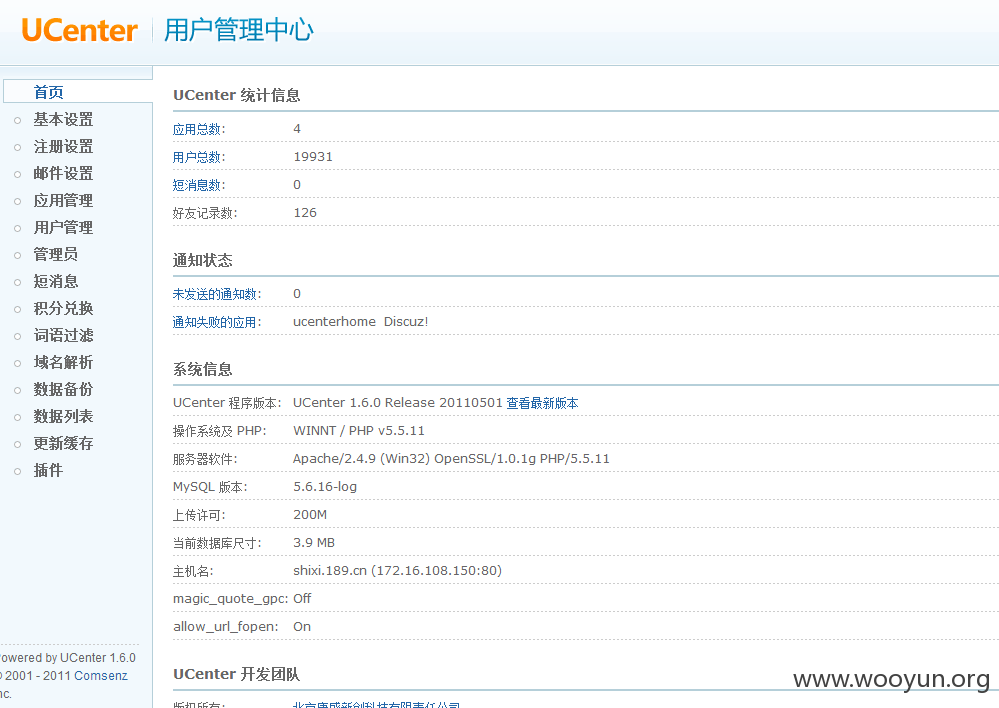Click the 服务器软件 label
This screenshot has width=999, height=708.
[205, 459]
